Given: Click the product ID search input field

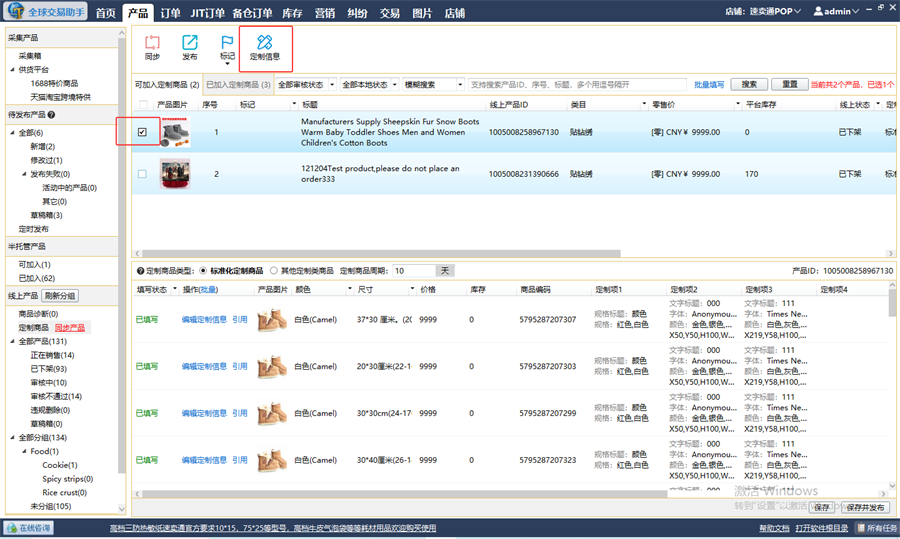Looking at the screenshot, I should pyautogui.click(x=577, y=85).
